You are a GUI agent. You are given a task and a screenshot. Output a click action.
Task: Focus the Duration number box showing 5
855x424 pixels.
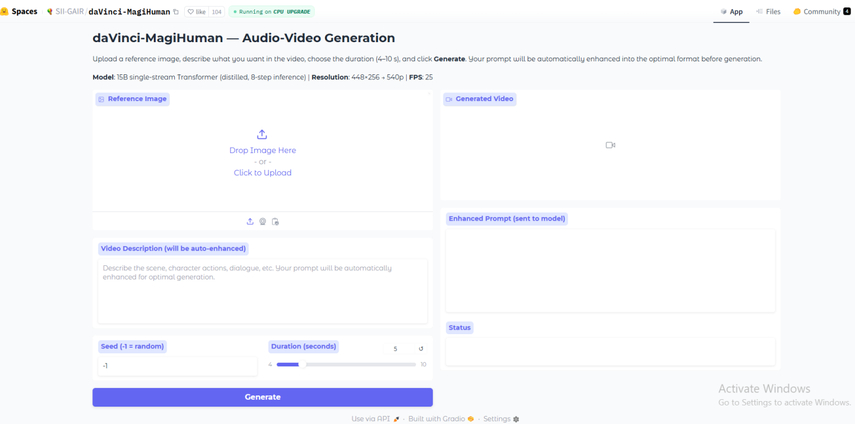398,349
